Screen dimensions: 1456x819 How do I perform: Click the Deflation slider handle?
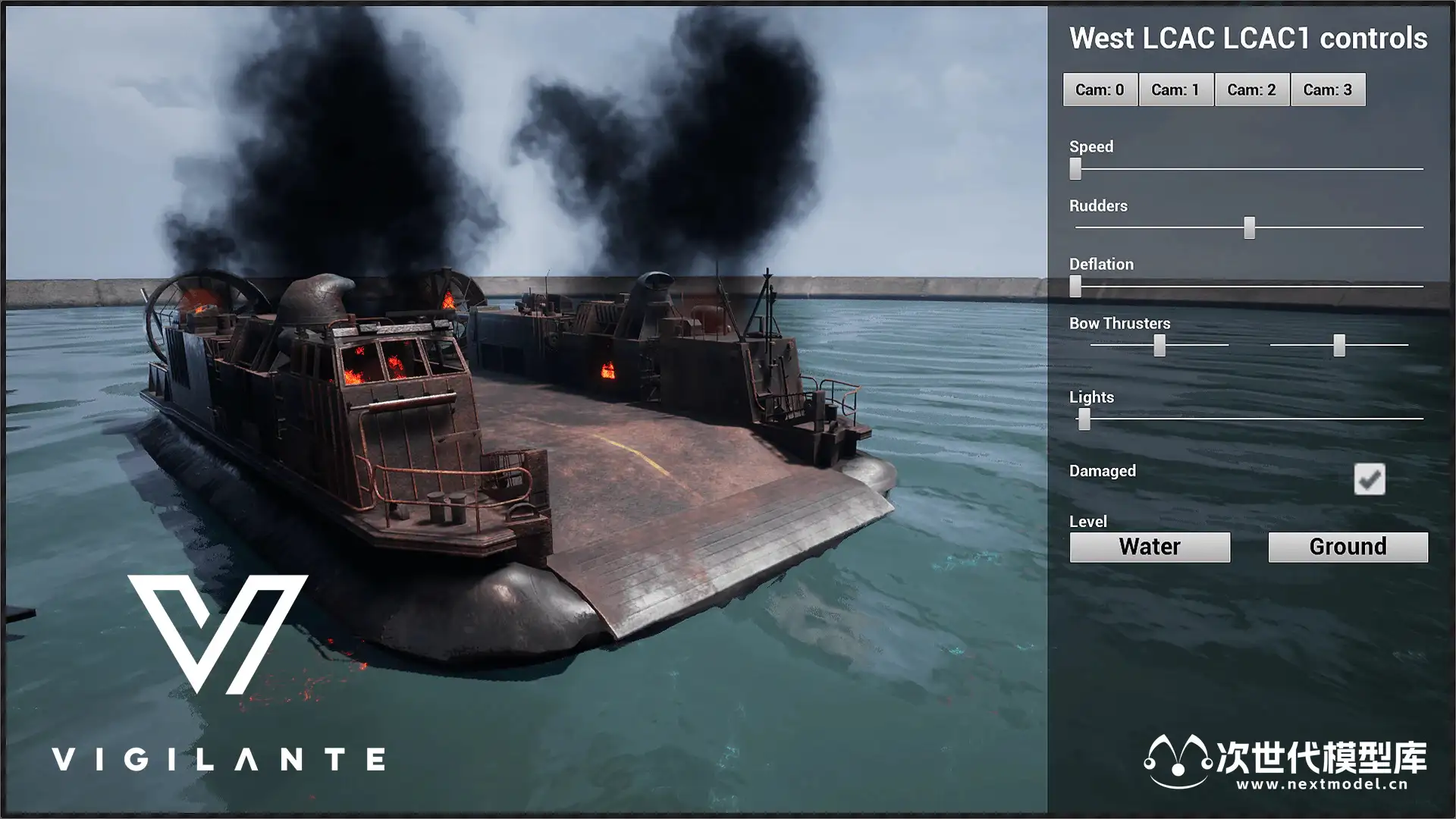pos(1075,286)
